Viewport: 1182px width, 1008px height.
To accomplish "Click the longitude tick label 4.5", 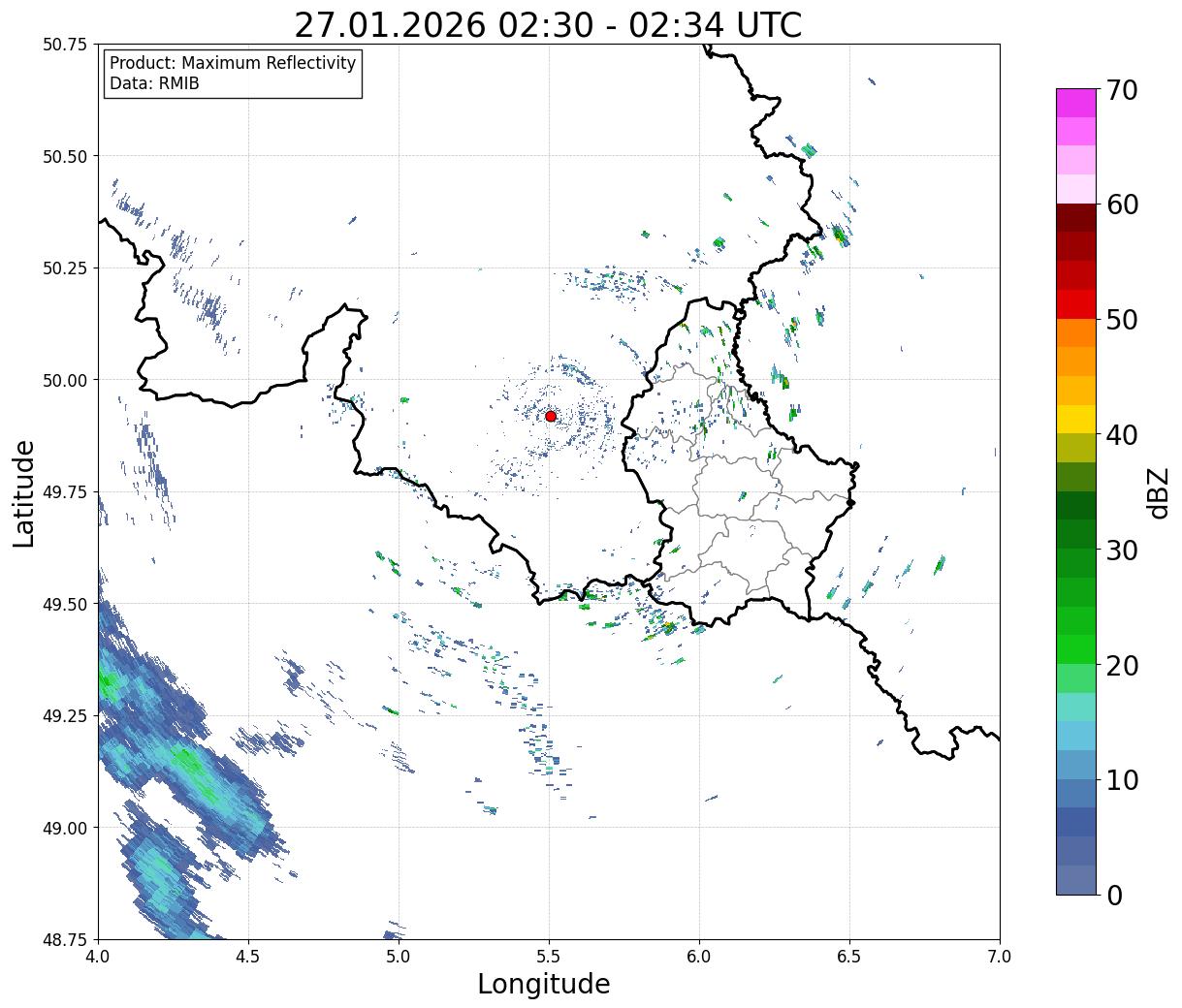I will pyautogui.click(x=248, y=957).
